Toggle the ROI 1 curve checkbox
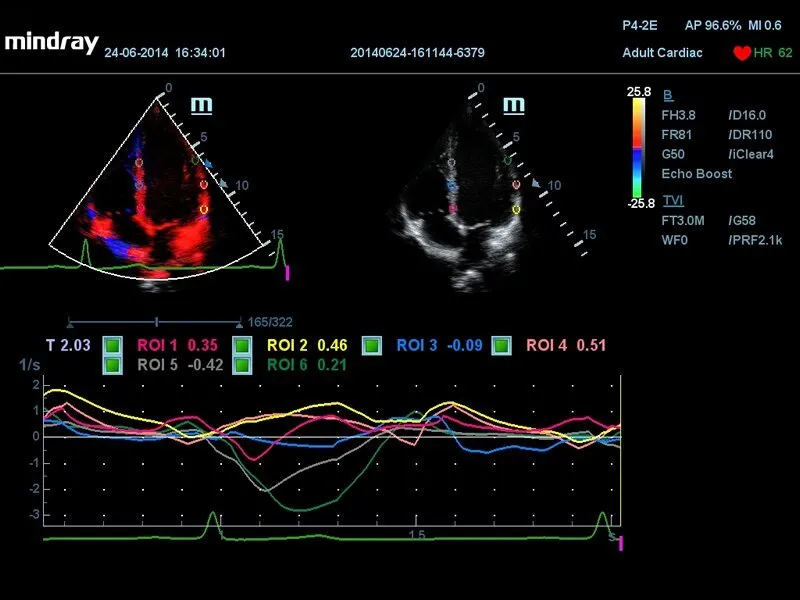 (113, 346)
